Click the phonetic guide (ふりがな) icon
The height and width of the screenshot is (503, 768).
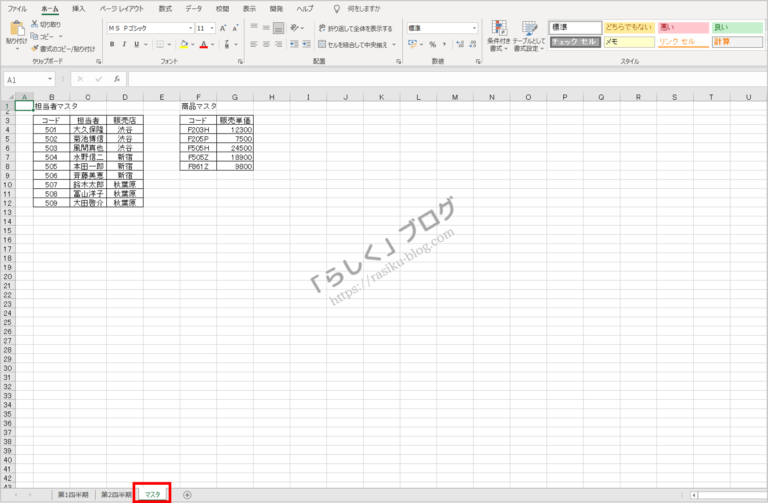tap(227, 45)
